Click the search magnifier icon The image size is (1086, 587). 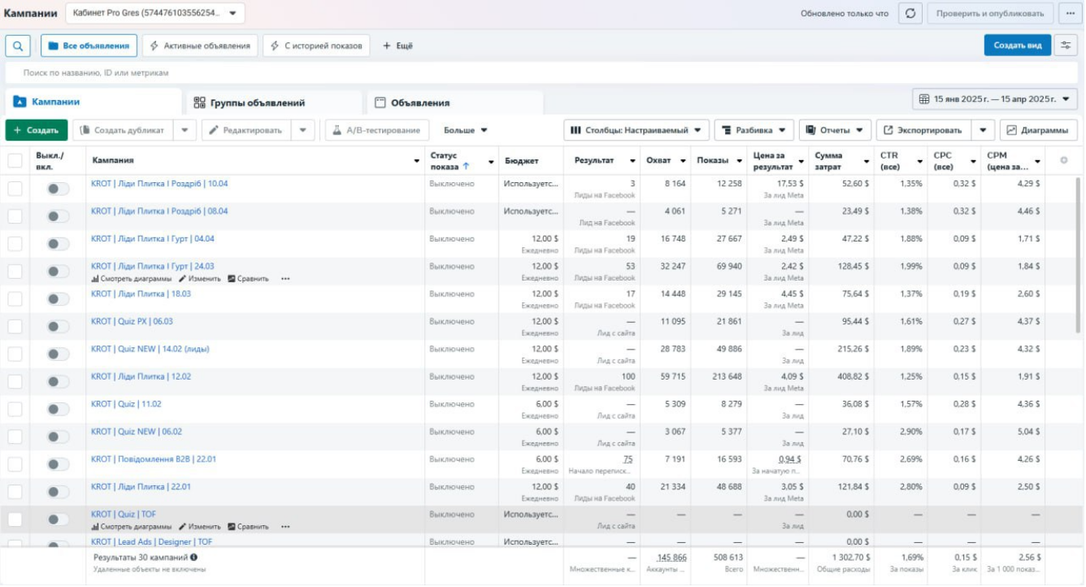(x=18, y=46)
